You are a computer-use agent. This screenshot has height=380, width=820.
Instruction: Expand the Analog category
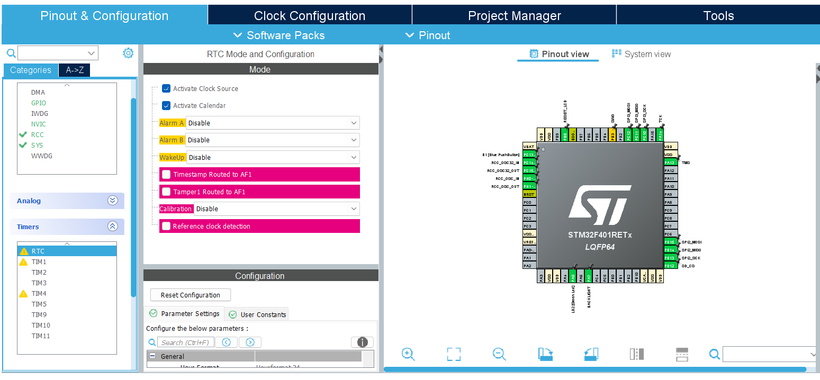coord(67,201)
